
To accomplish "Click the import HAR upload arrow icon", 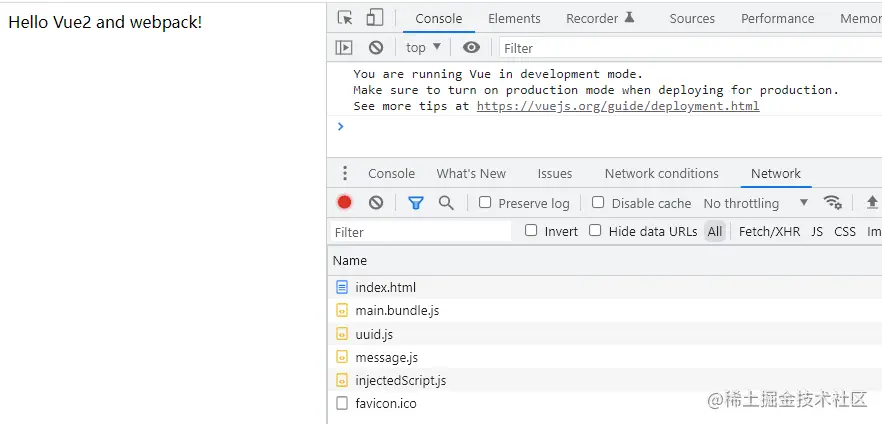I will point(872,202).
